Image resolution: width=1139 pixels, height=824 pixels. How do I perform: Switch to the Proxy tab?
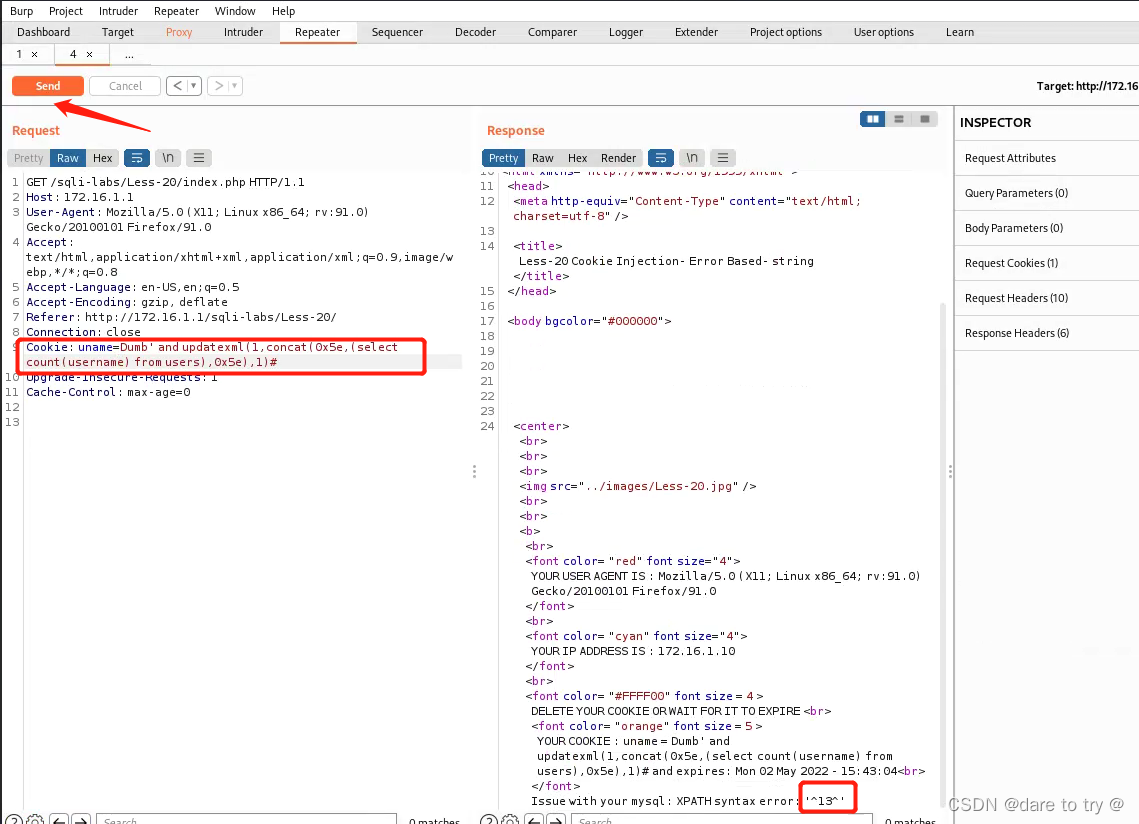179,32
